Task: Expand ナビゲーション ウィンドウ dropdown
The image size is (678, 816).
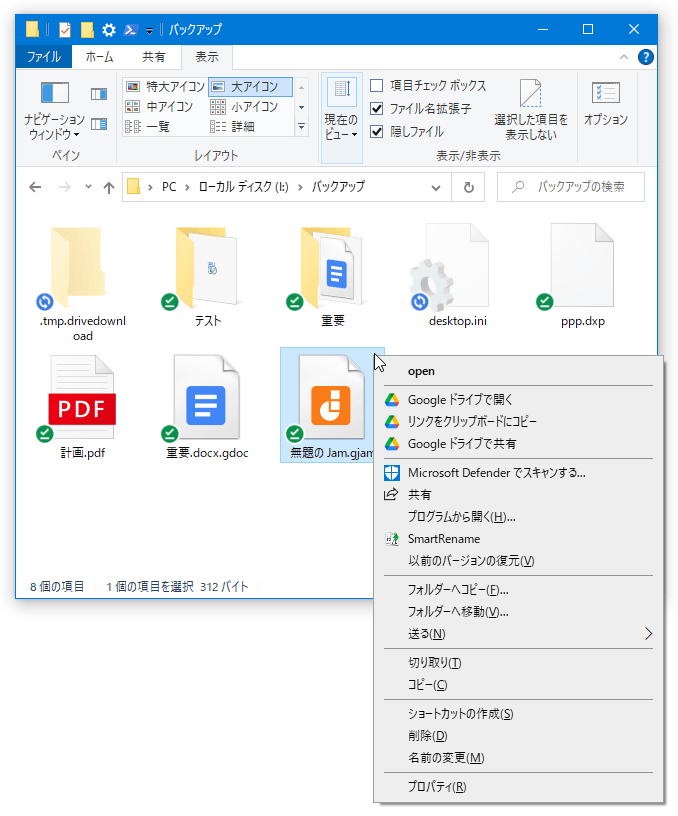Action: [55, 127]
